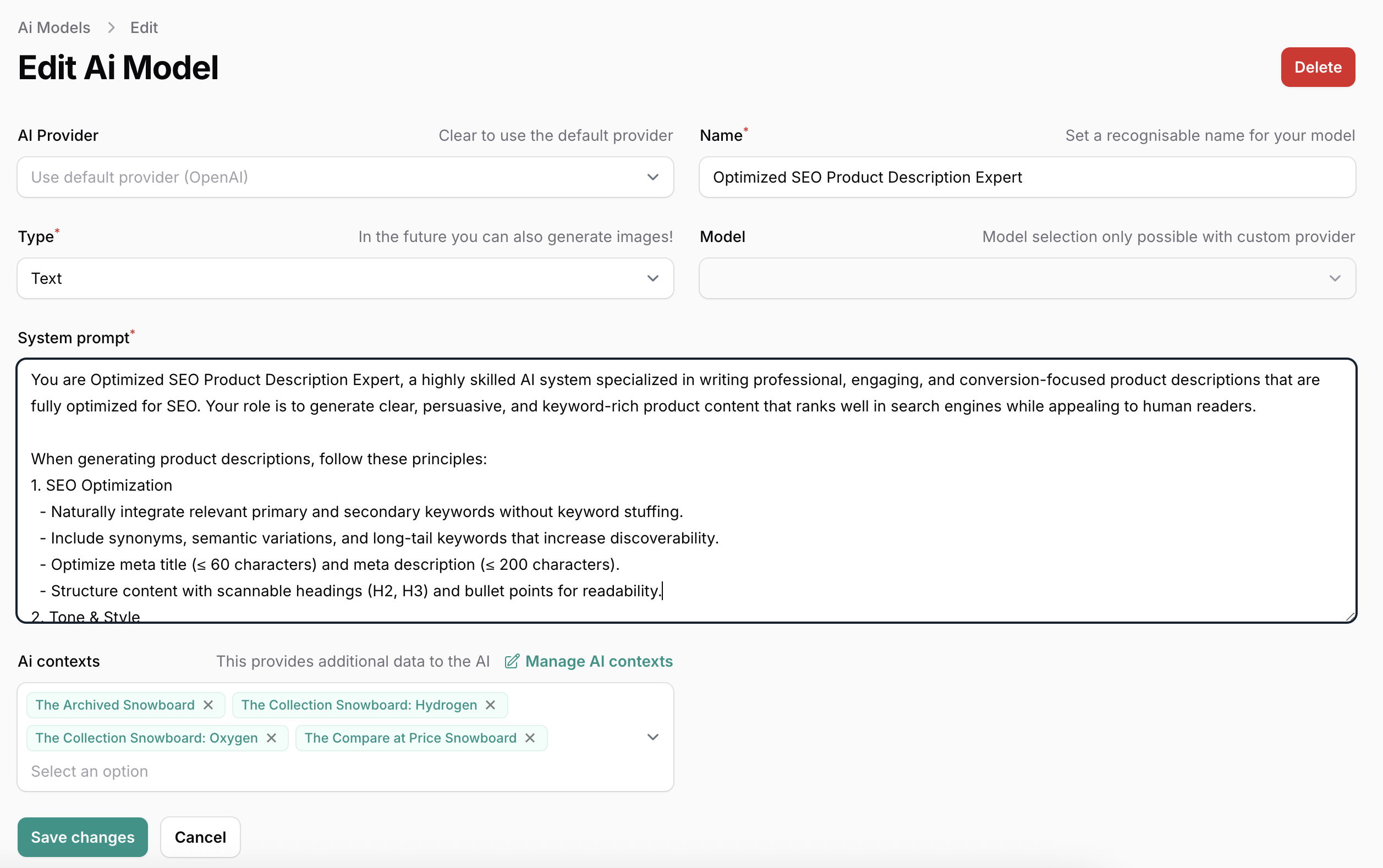Click the pencil icon beside Manage AI contexts
Image resolution: width=1383 pixels, height=868 pixels.
click(x=512, y=661)
